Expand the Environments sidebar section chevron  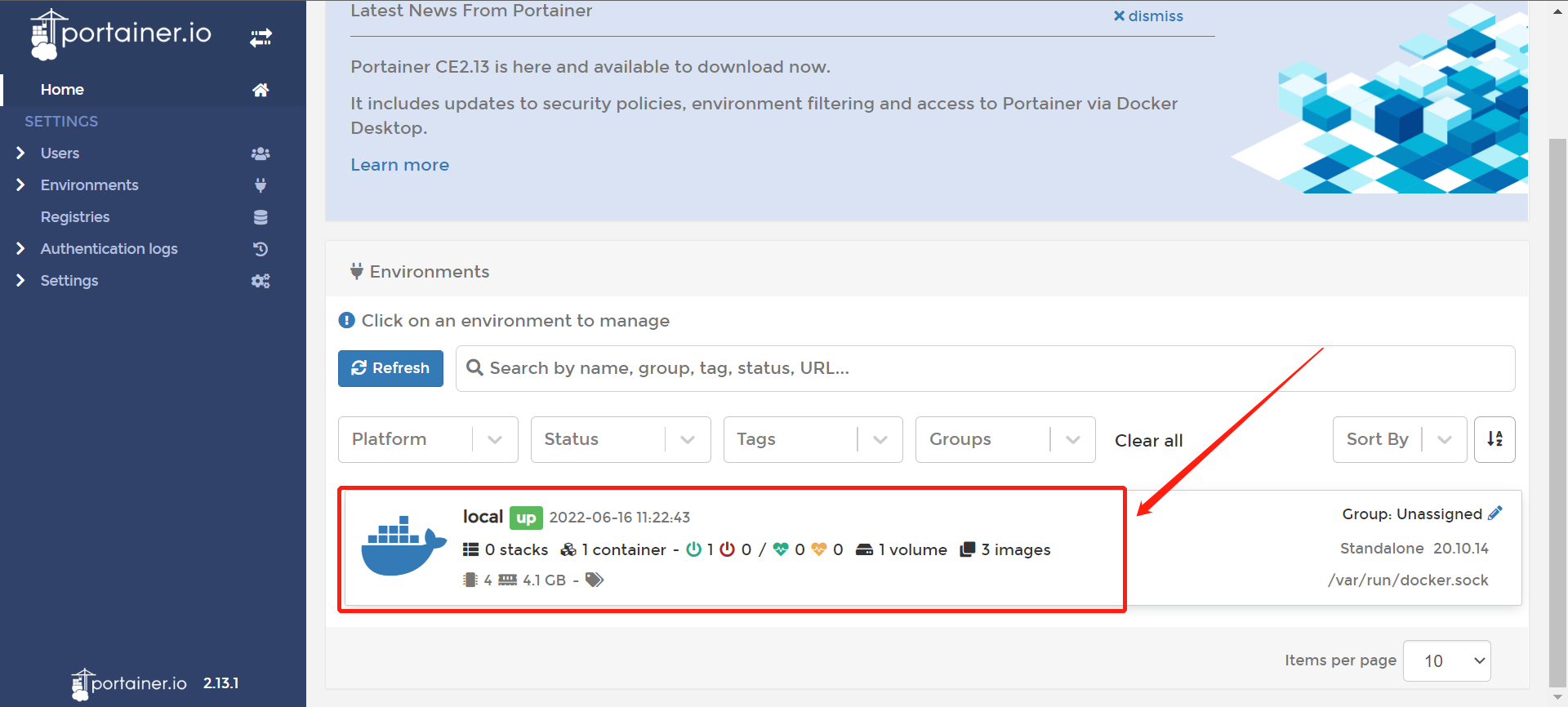[20, 185]
